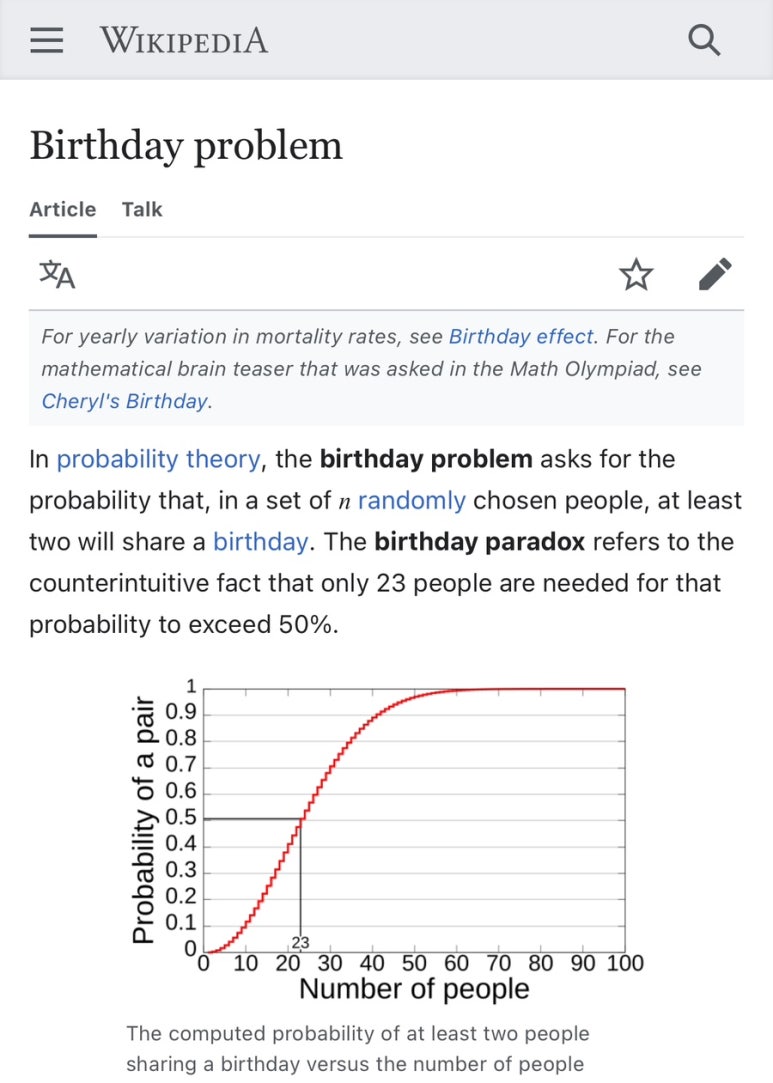Image resolution: width=773 pixels, height=1083 pixels.
Task: Tap the Probability of a pair axis label
Action: click(143, 820)
